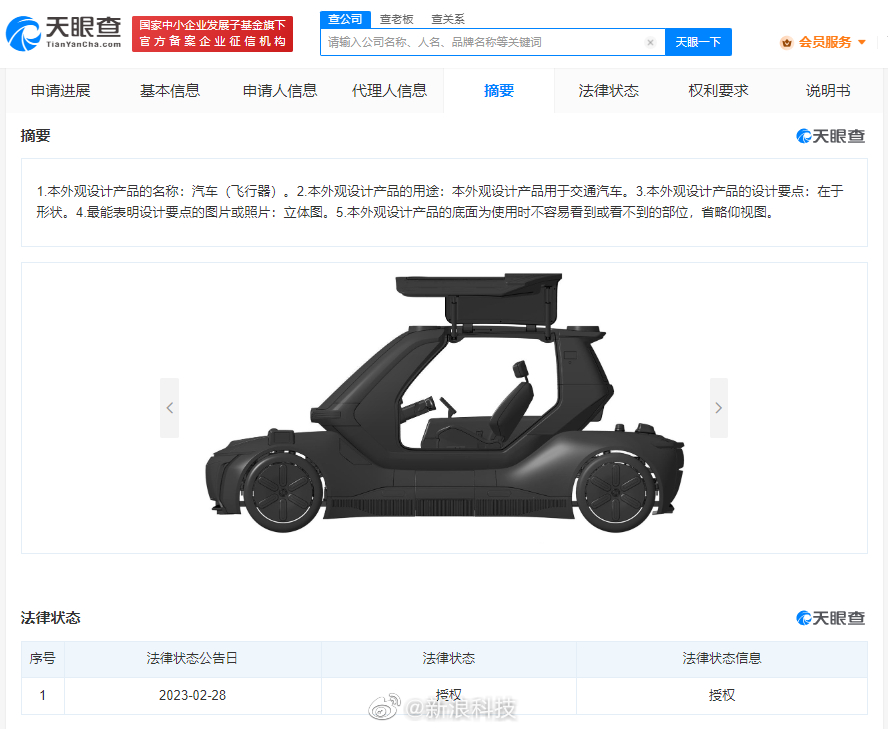Switch to the 申请人信息 tab
The height and width of the screenshot is (729, 888).
click(x=280, y=91)
